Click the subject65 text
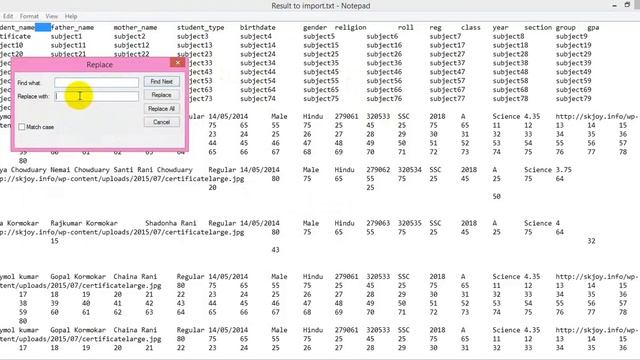 point(321,90)
